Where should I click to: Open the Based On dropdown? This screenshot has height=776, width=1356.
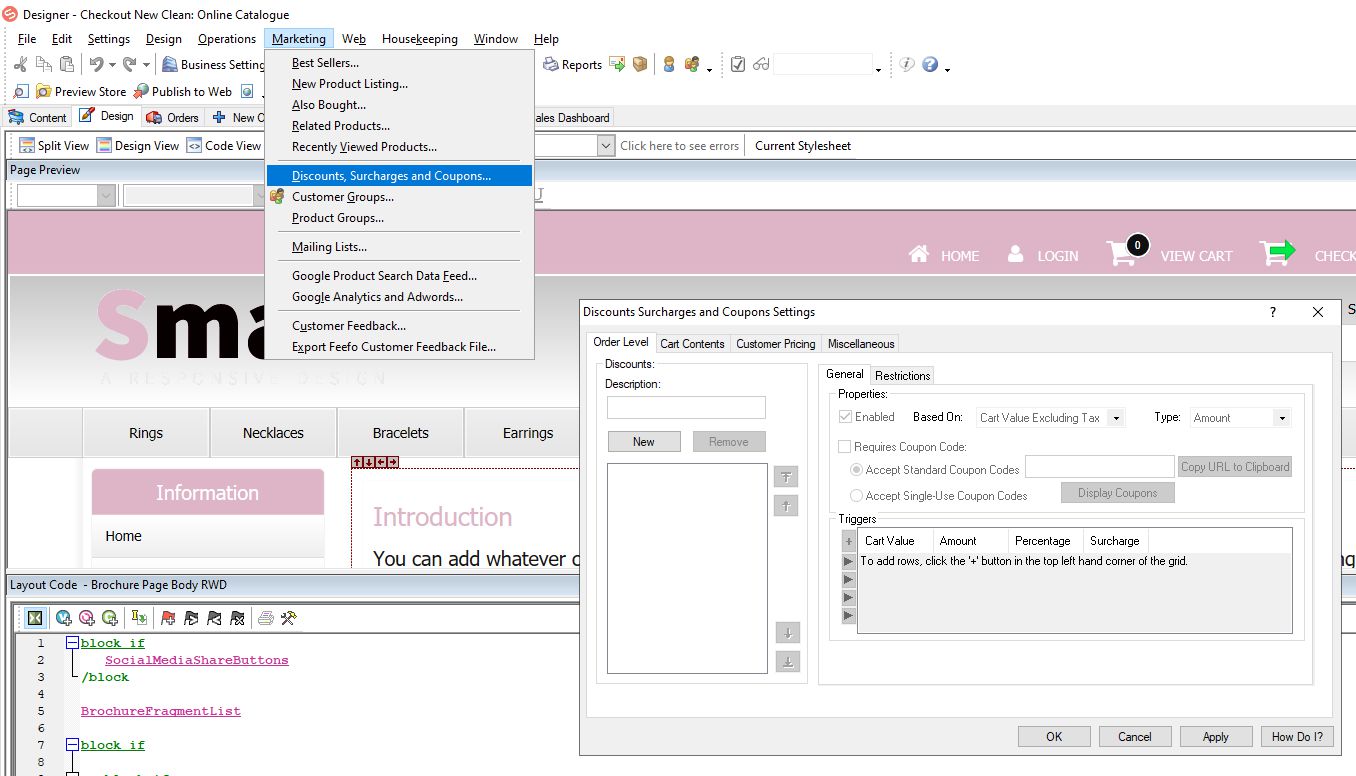pyautogui.click(x=1116, y=418)
